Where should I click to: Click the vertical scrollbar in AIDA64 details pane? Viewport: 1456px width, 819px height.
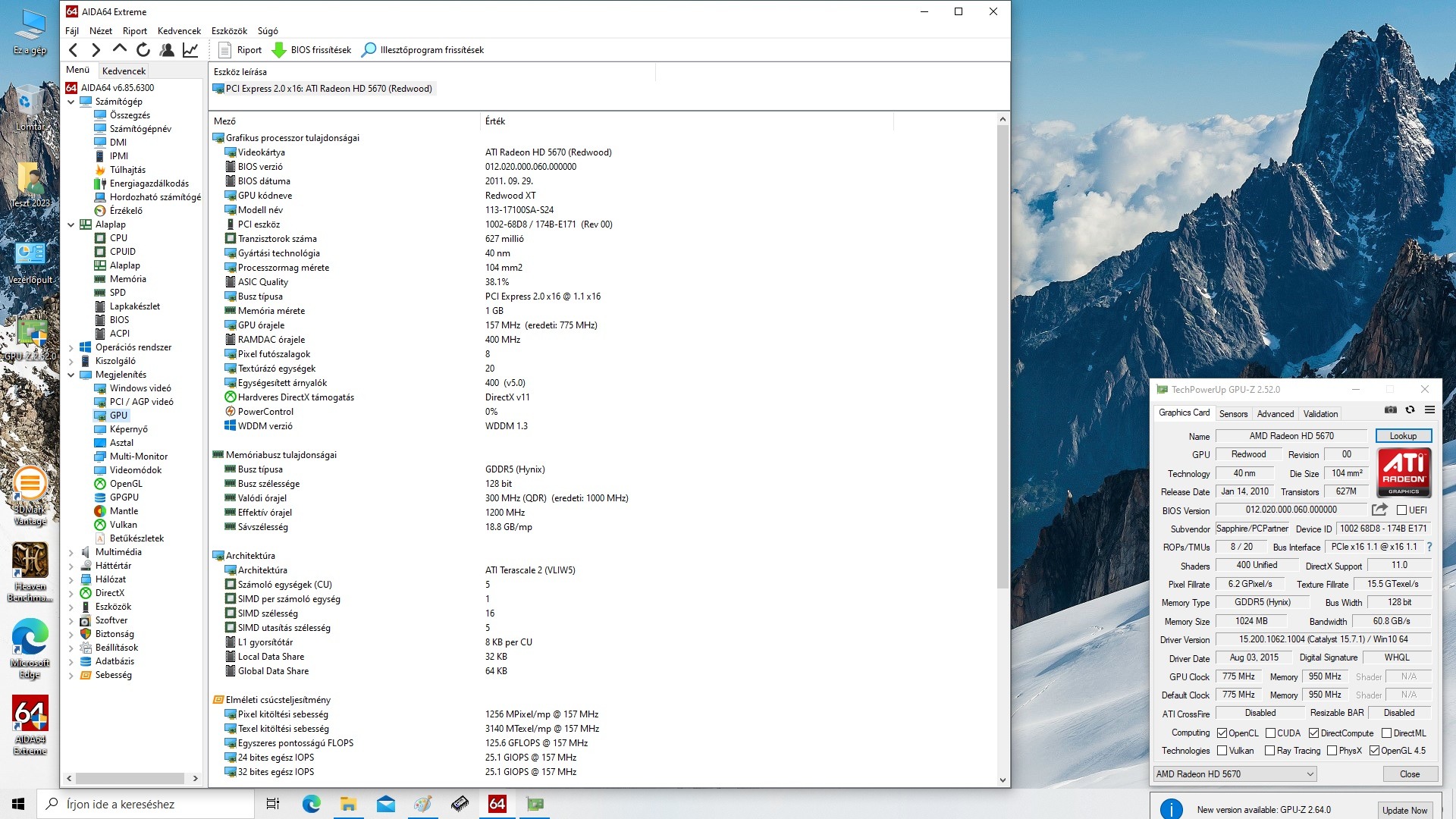[x=1003, y=356]
